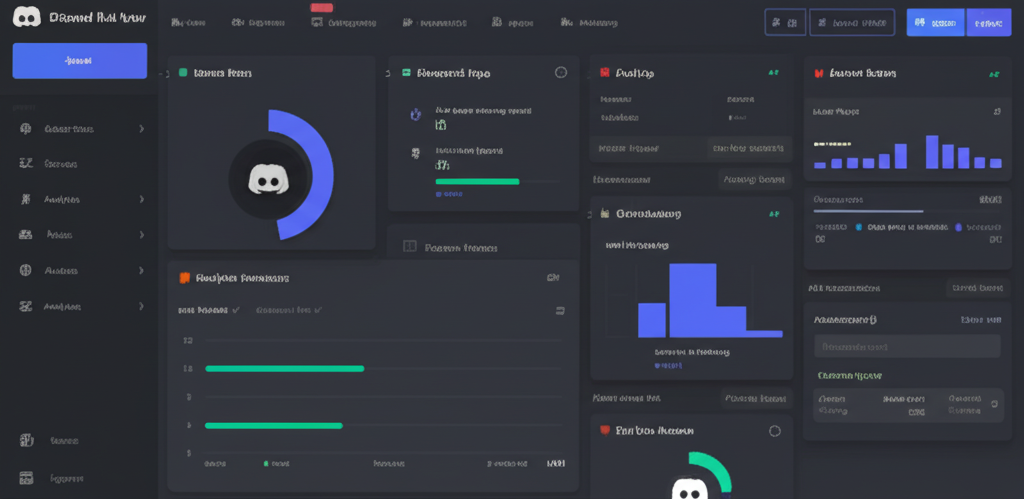The height and width of the screenshot is (499, 1024).
Task: Click the small outlined button in the top bar
Action: [x=785, y=22]
